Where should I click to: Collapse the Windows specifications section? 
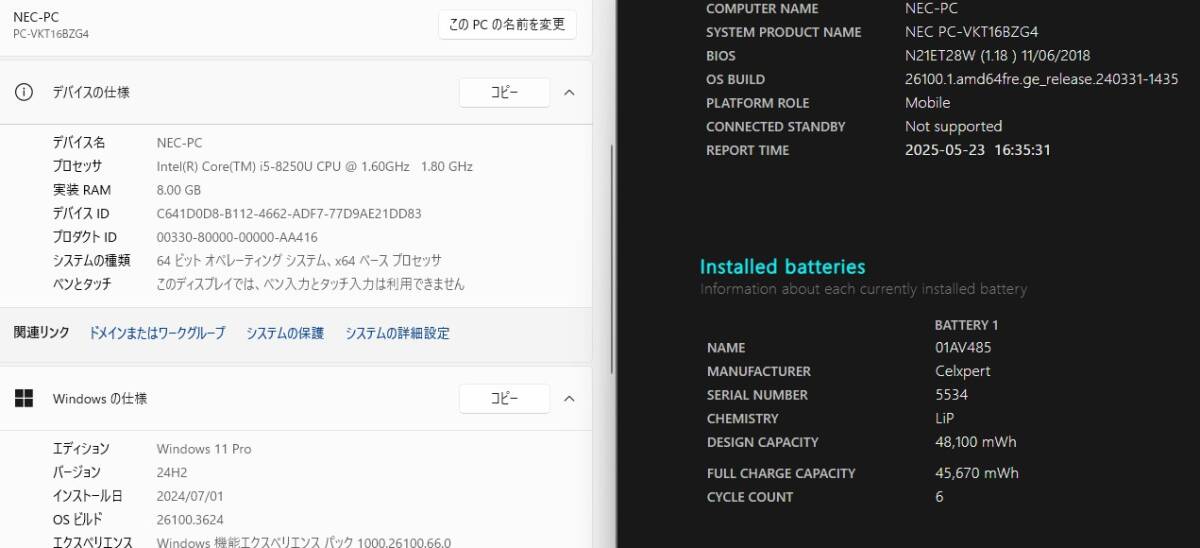(x=569, y=398)
